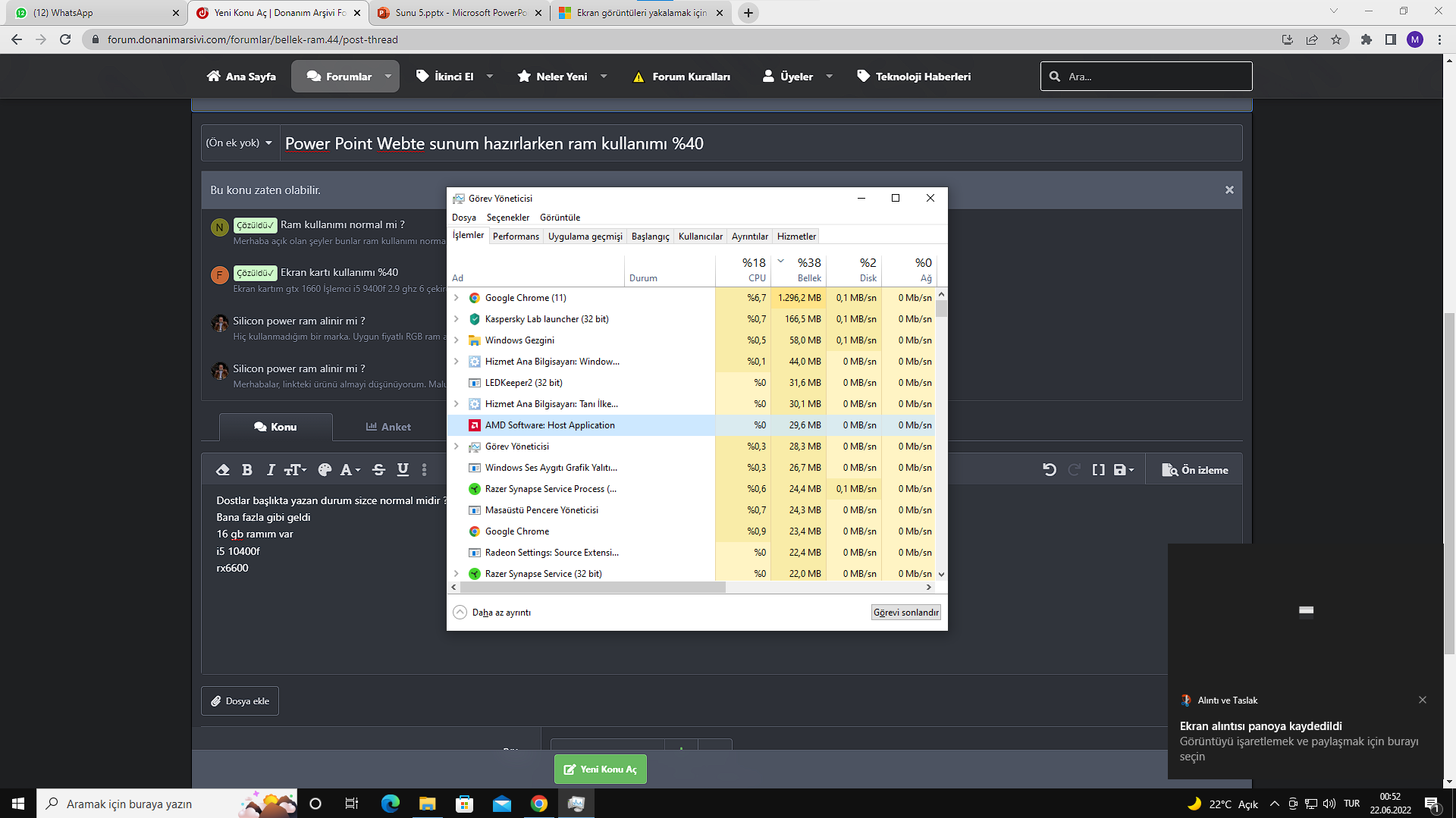Open the Dosya menu in Görev Yöneticisi
Viewport: 1456px width, 818px height.
[x=464, y=218]
